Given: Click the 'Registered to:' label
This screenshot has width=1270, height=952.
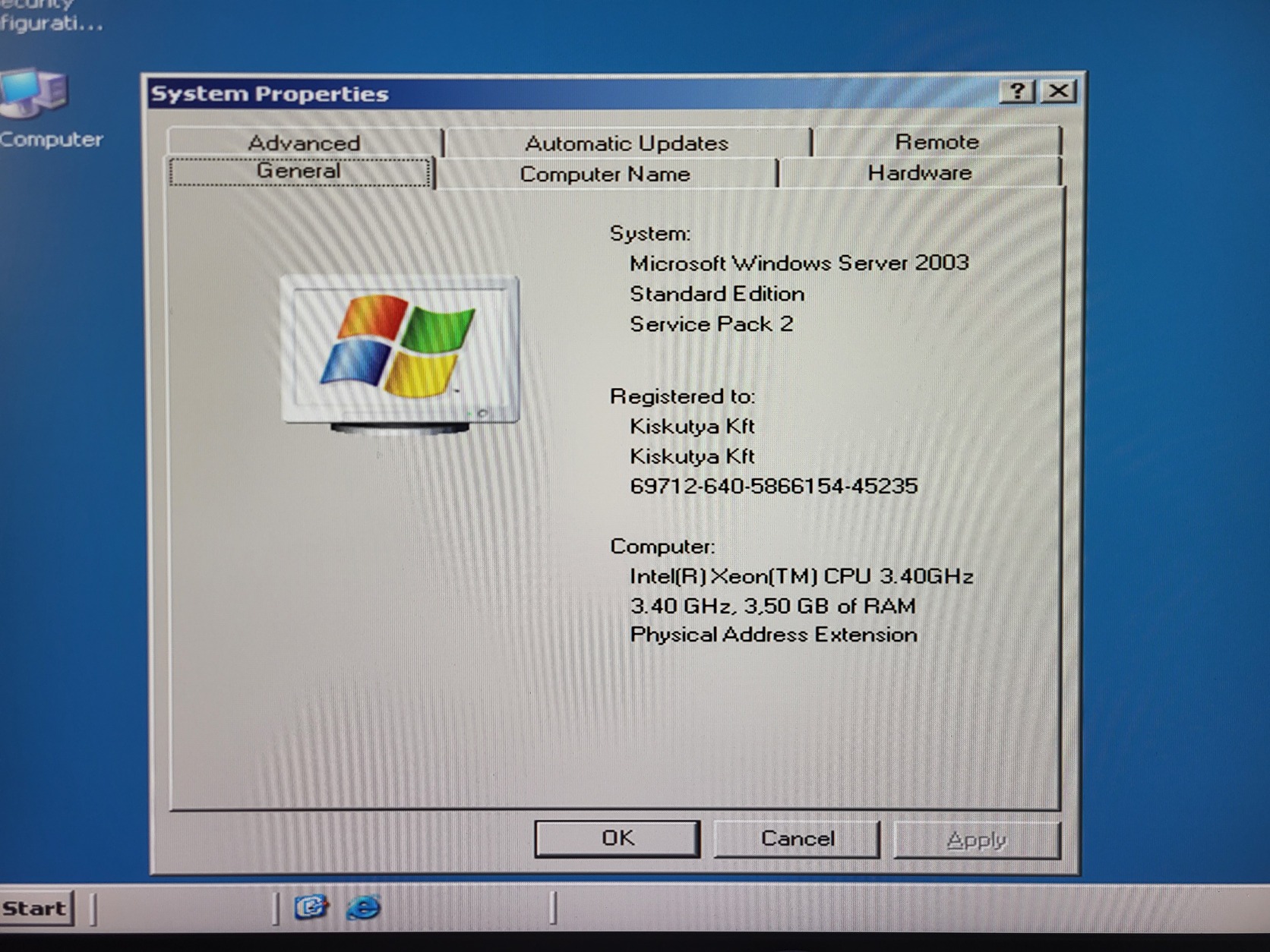Looking at the screenshot, I should tap(682, 396).
